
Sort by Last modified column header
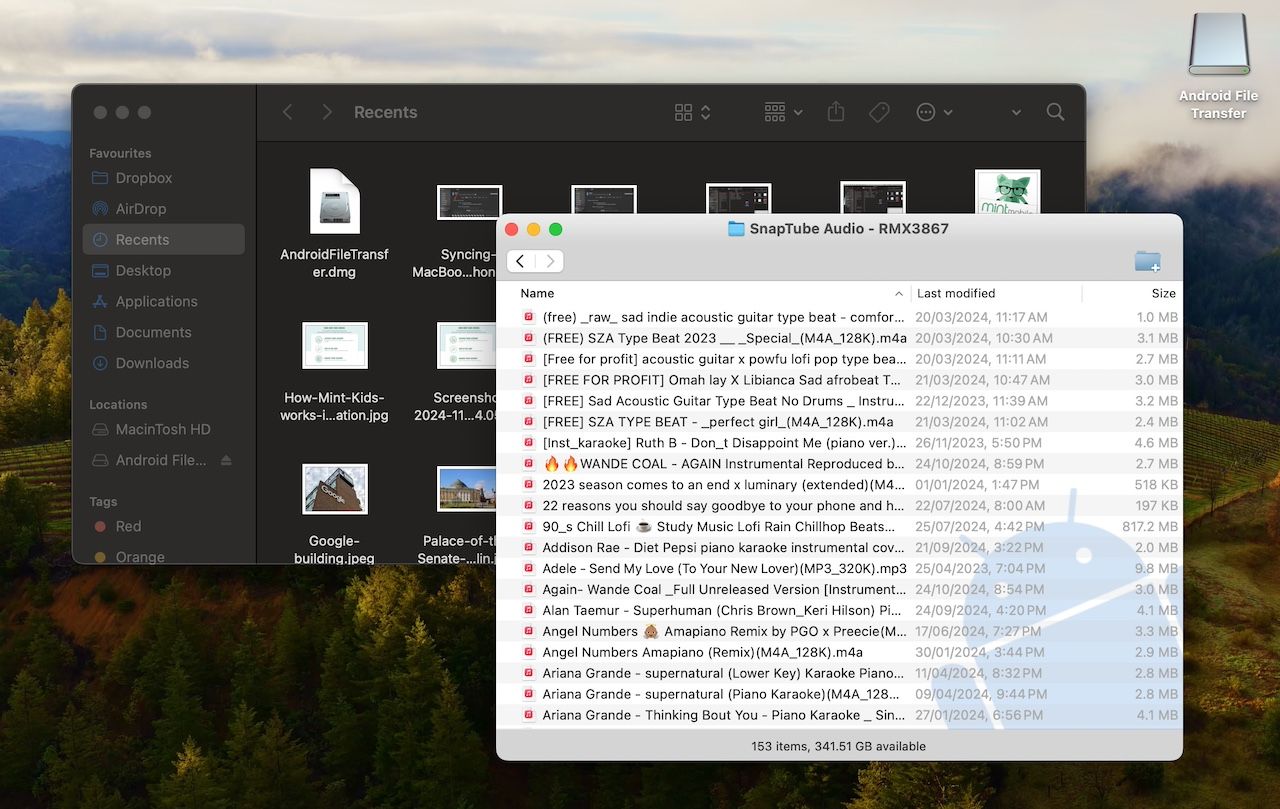[956, 293]
